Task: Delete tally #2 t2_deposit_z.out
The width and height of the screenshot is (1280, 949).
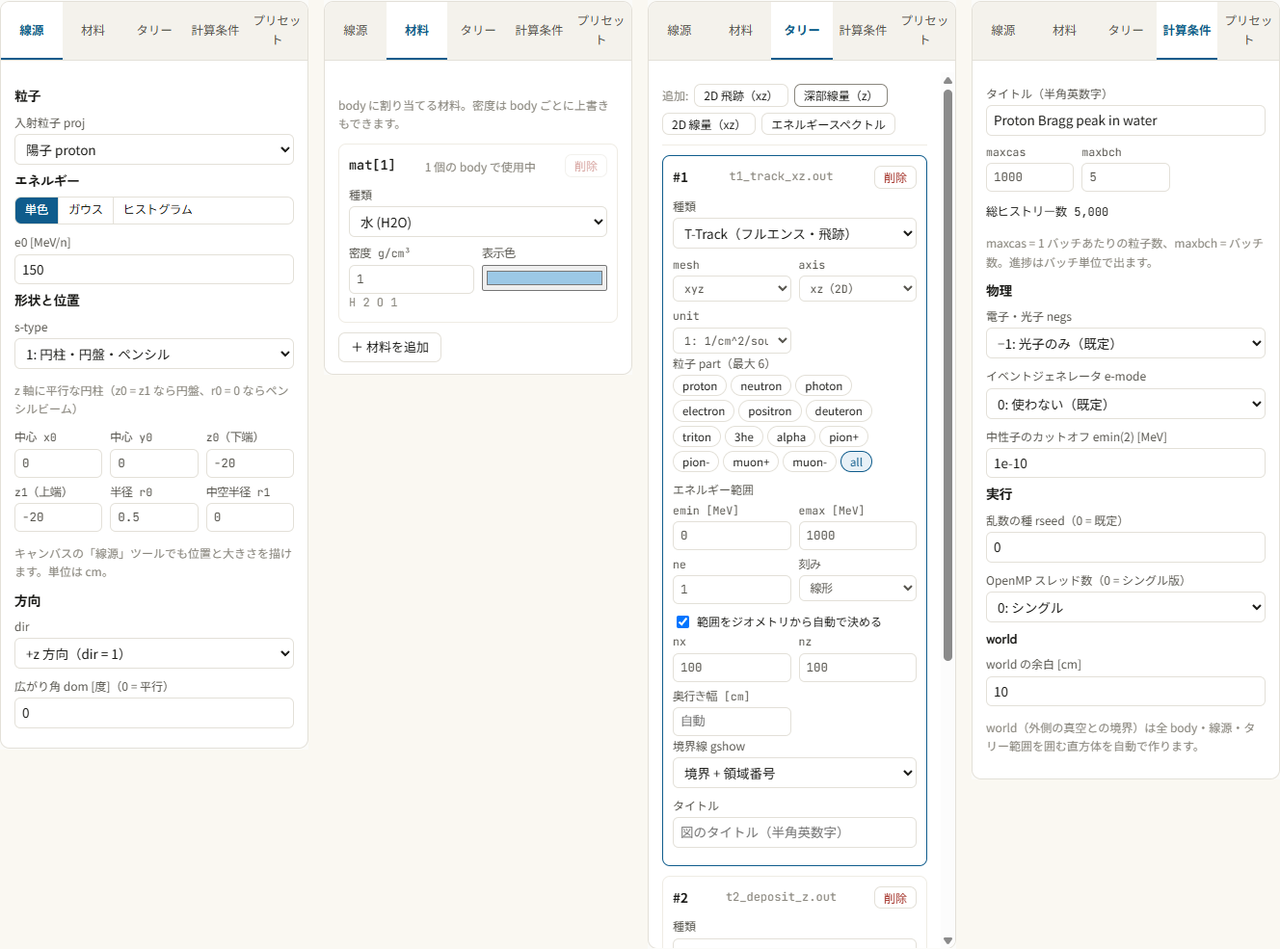Action: 895,897
